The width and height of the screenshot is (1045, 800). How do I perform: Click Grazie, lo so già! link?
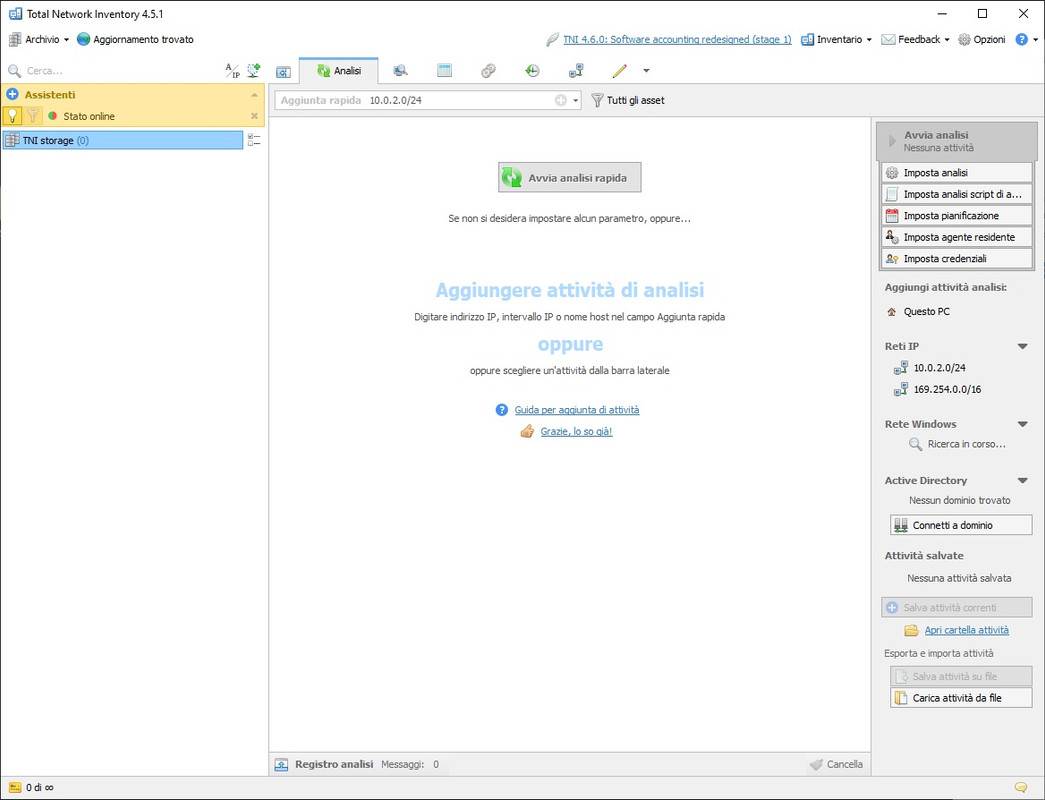click(576, 431)
